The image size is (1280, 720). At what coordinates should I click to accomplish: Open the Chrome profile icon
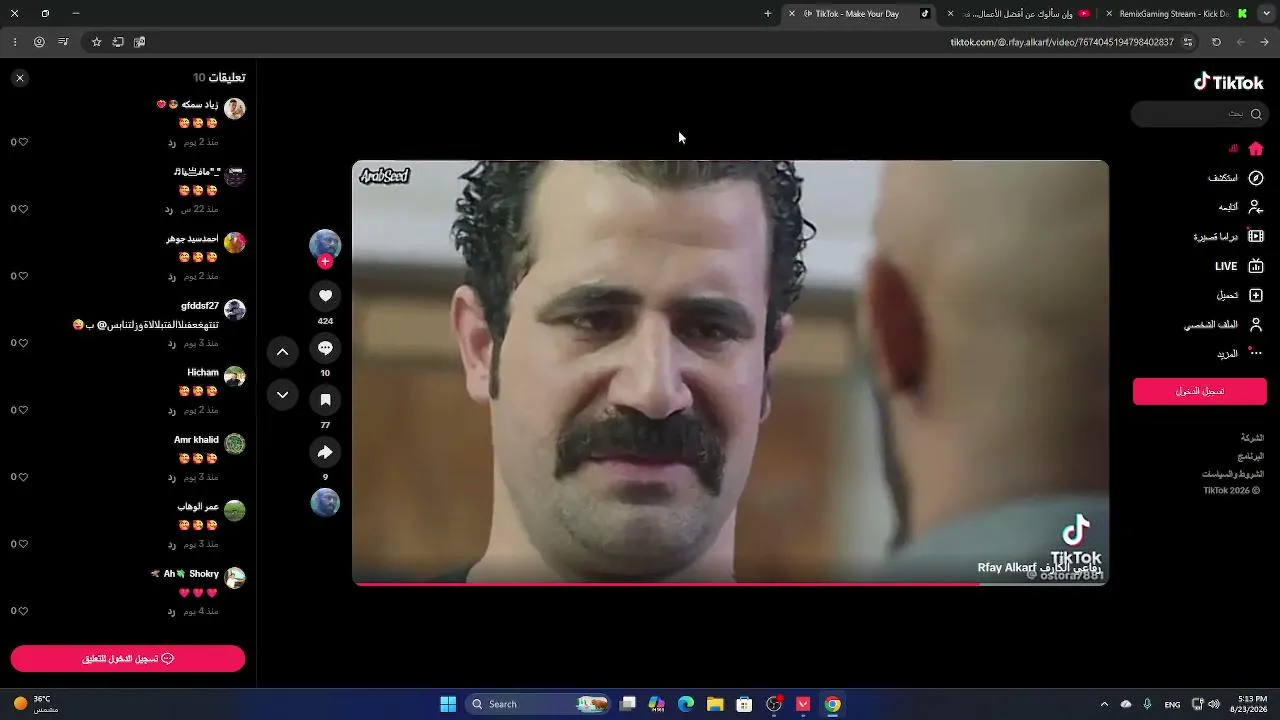click(39, 42)
